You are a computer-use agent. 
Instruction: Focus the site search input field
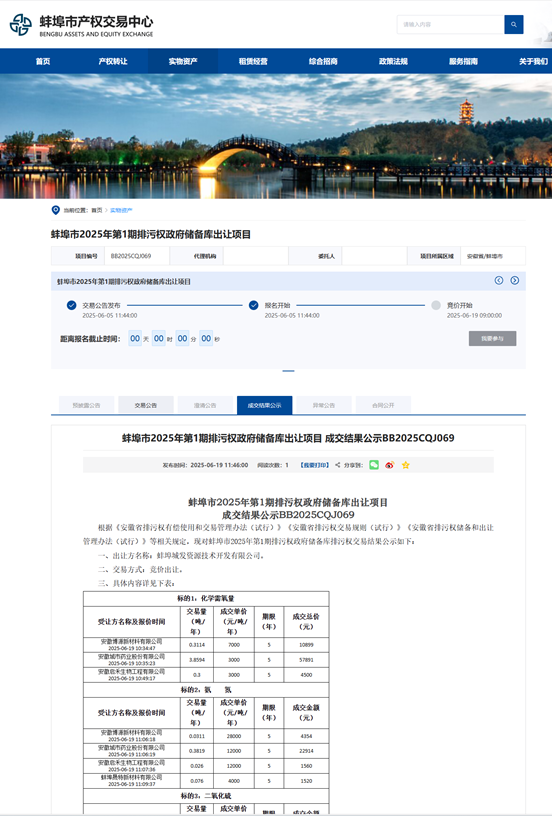click(x=451, y=24)
